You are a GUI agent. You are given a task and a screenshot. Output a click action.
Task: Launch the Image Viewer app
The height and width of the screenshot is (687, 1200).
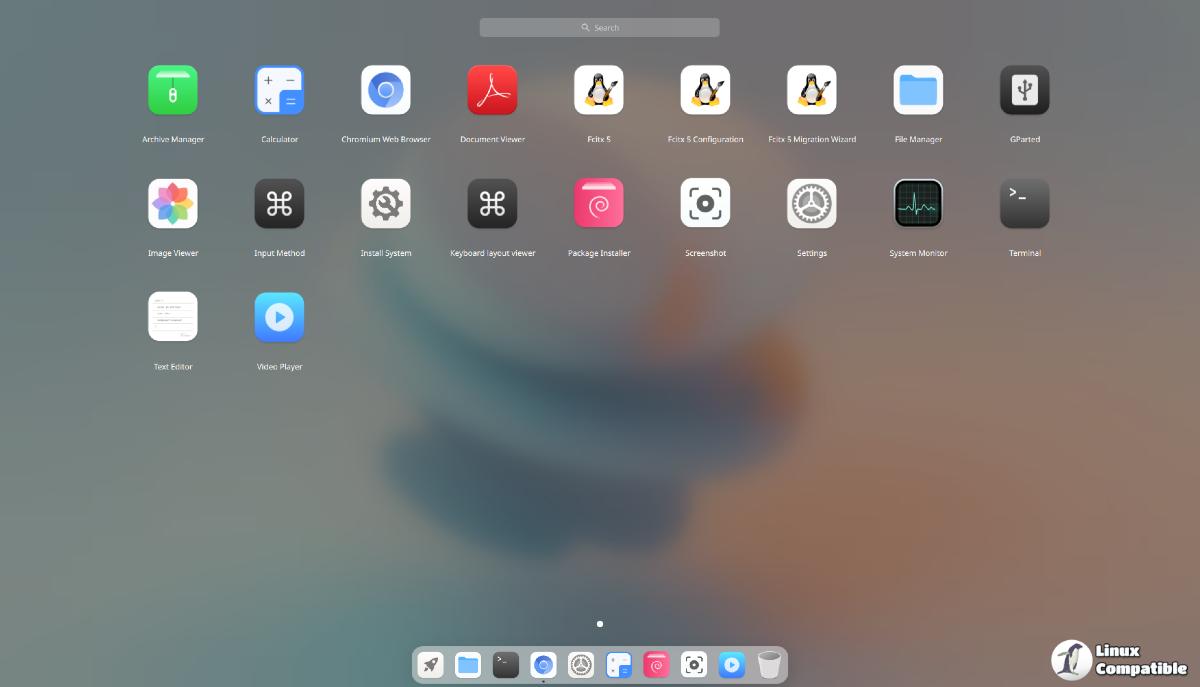(x=173, y=204)
